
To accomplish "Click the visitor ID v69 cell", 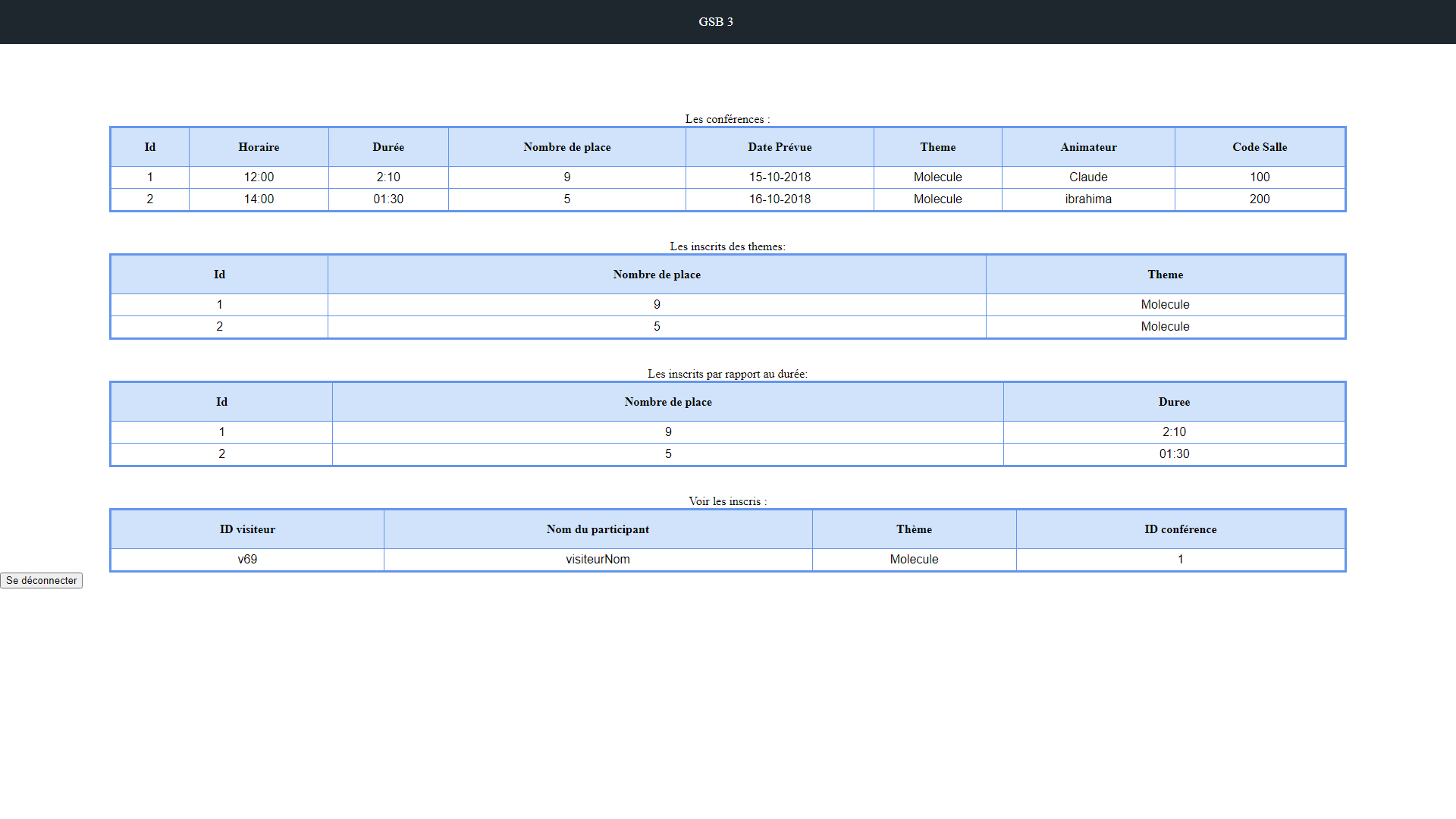I will pyautogui.click(x=247, y=559).
